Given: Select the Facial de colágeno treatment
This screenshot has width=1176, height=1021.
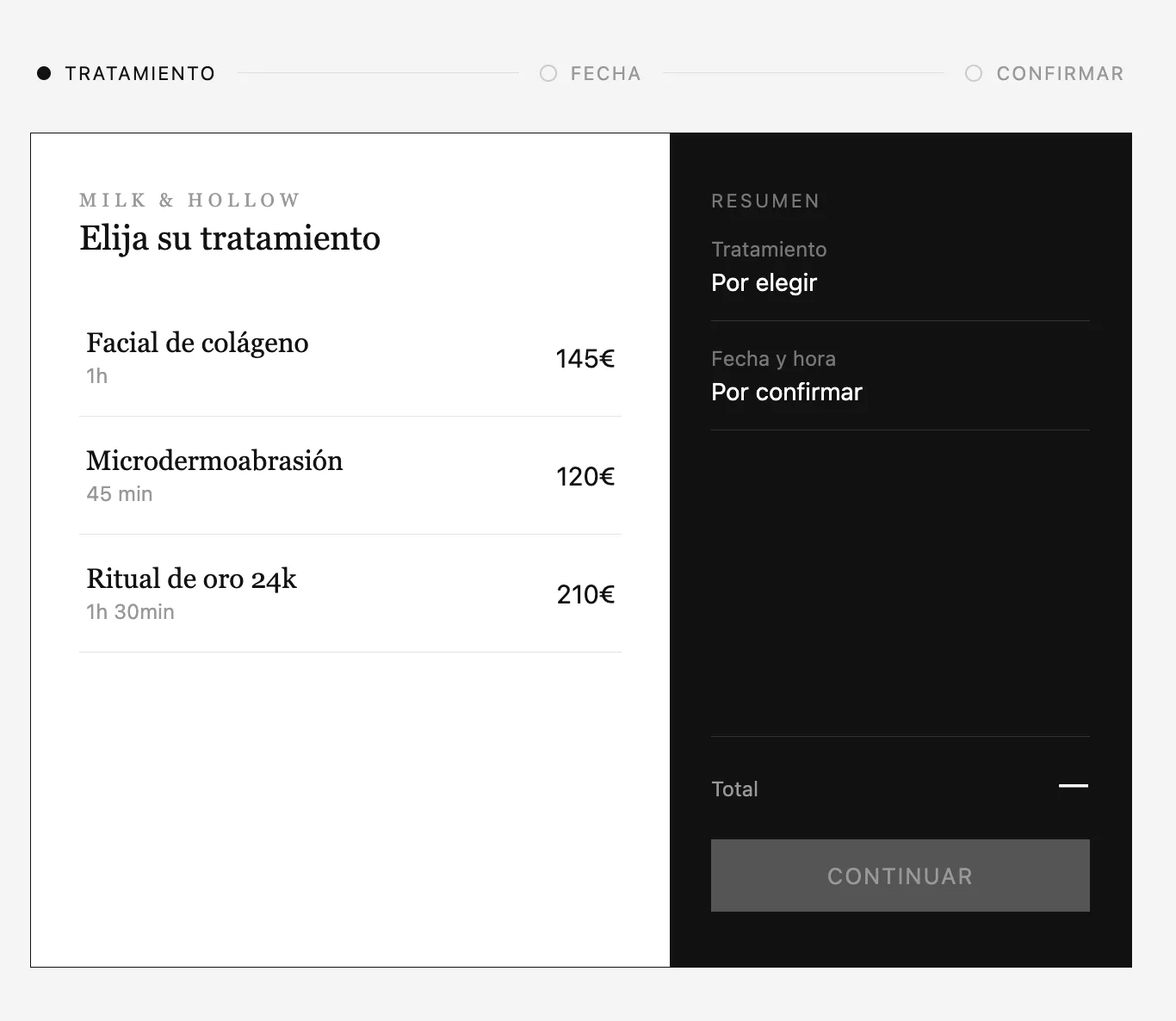Looking at the screenshot, I should tap(350, 358).
